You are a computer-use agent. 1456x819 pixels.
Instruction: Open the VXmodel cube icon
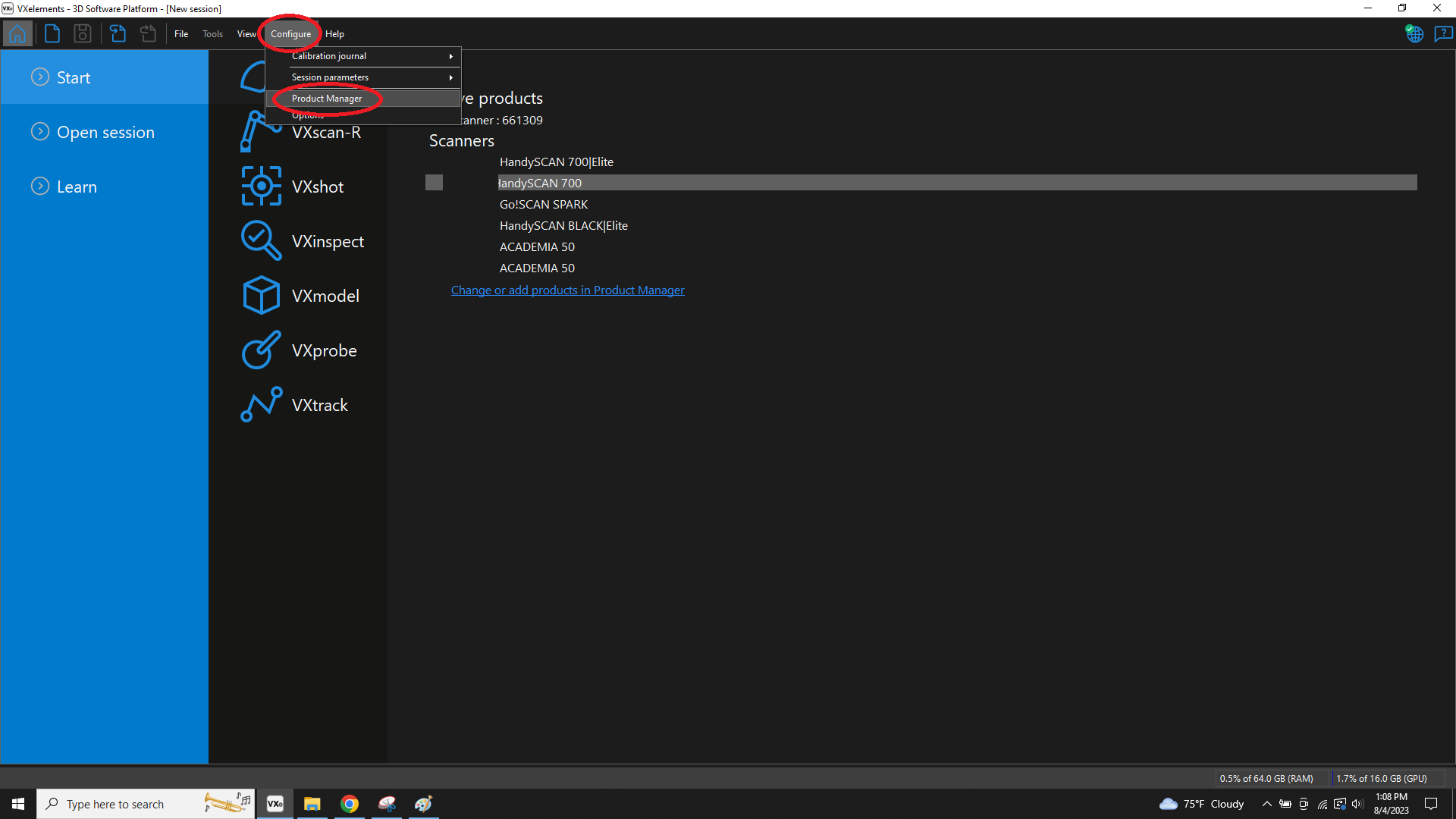point(262,295)
